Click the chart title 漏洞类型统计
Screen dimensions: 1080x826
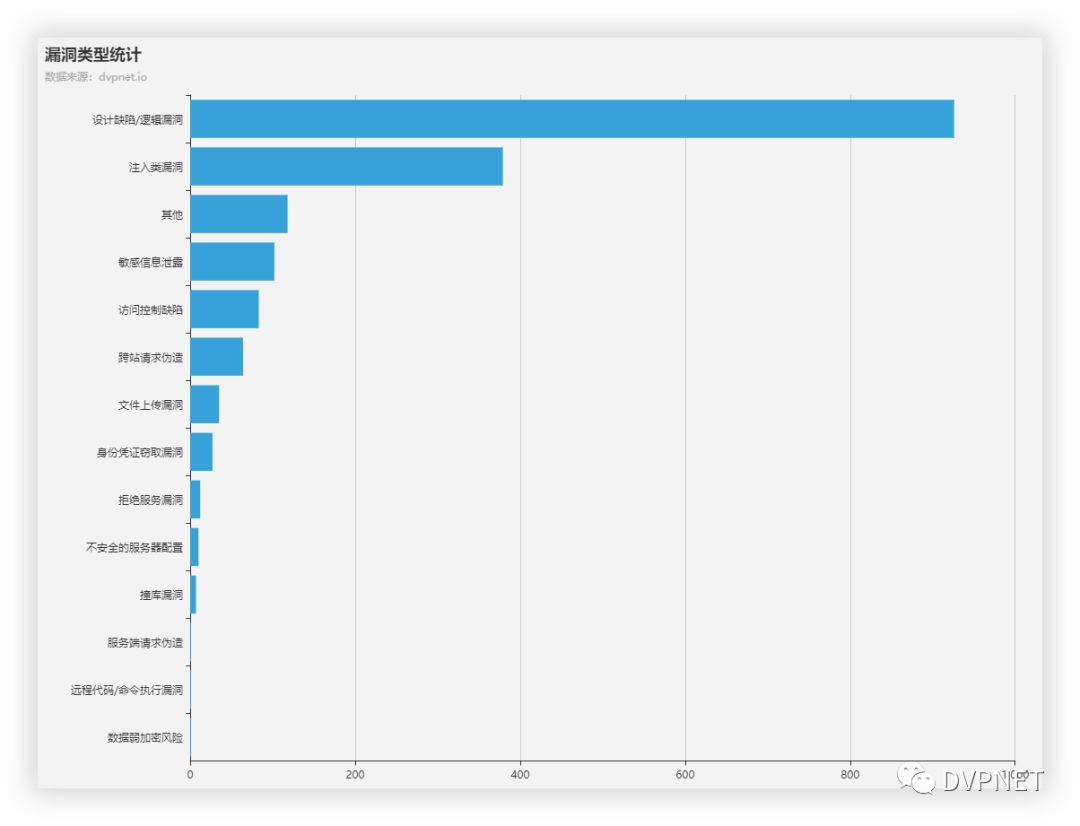[93, 55]
